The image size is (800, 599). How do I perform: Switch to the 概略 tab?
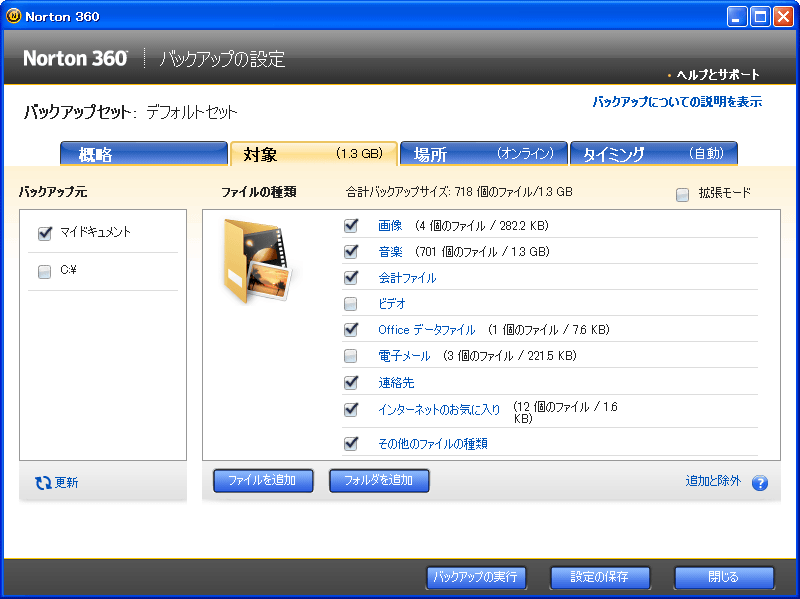click(x=144, y=154)
